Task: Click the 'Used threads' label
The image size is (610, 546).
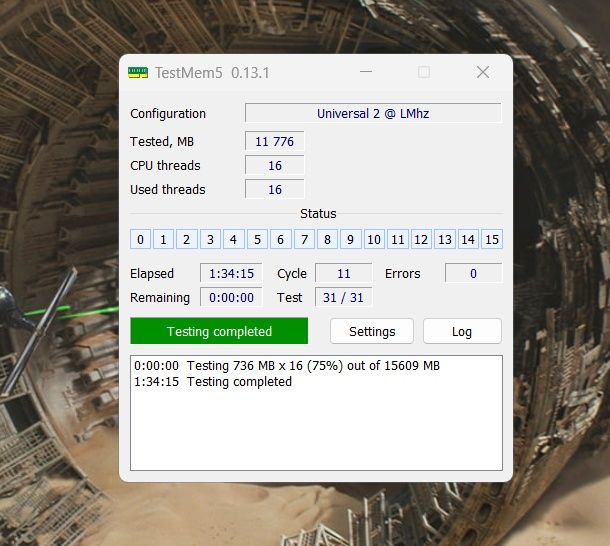Action: (168, 190)
